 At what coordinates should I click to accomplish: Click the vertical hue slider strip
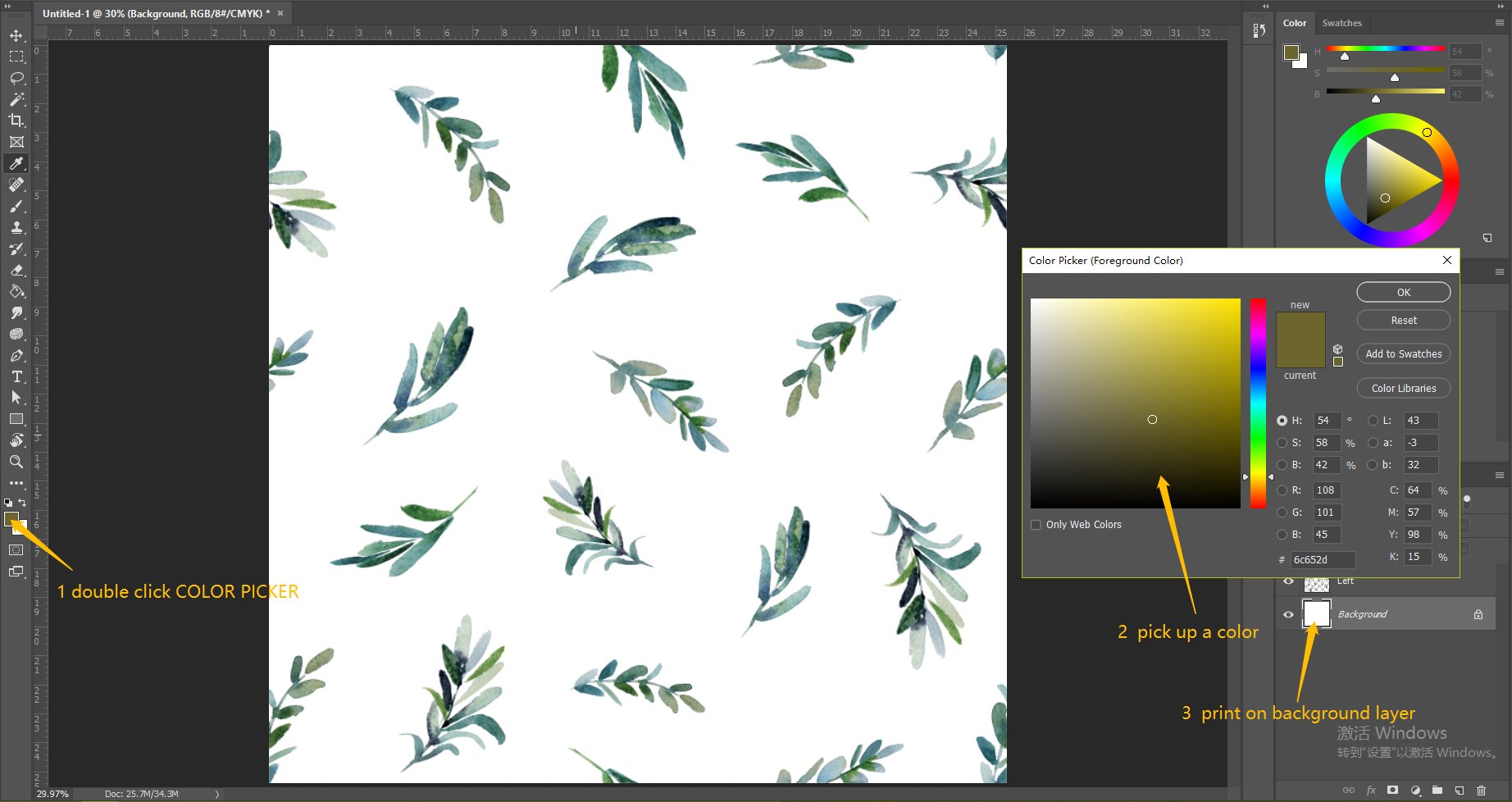(x=1258, y=403)
